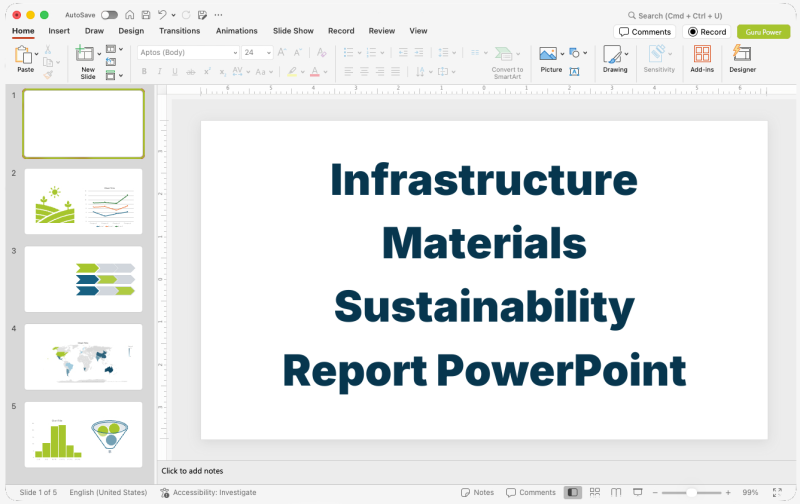Click the zoom slider handle

(691, 492)
